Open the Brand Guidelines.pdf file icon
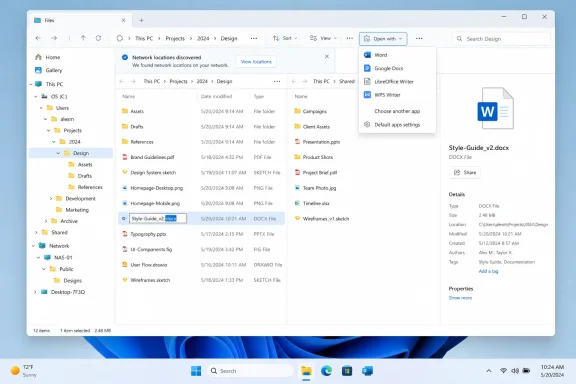Image resolution: width=576 pixels, height=384 pixels. (125, 157)
